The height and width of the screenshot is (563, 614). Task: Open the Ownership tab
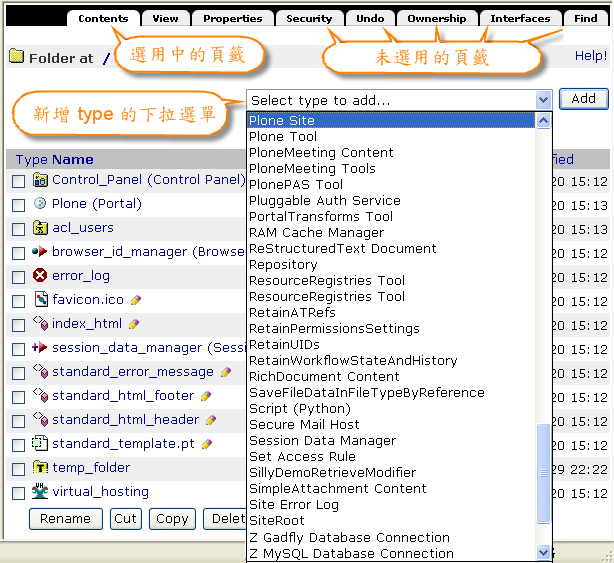click(437, 18)
